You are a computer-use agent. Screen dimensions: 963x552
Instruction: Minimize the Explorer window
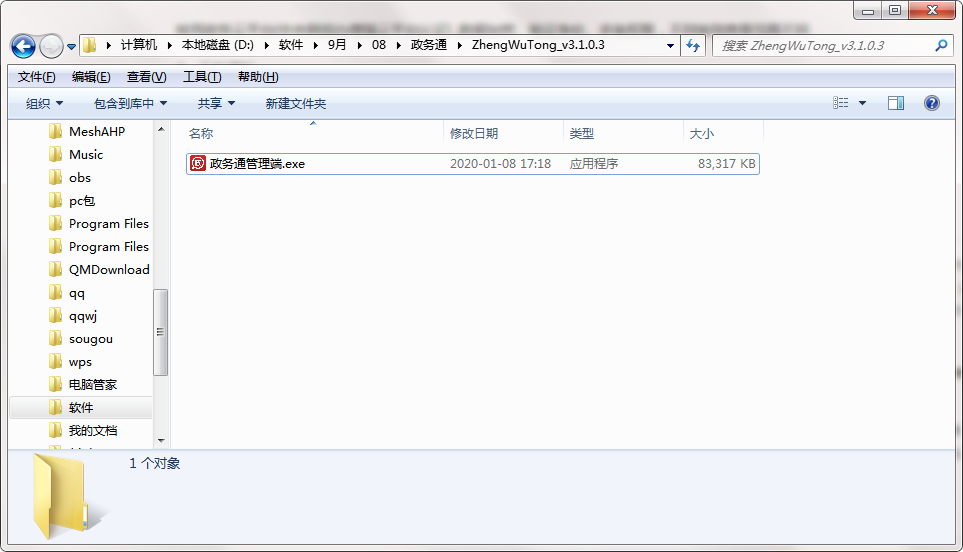pyautogui.click(x=867, y=10)
